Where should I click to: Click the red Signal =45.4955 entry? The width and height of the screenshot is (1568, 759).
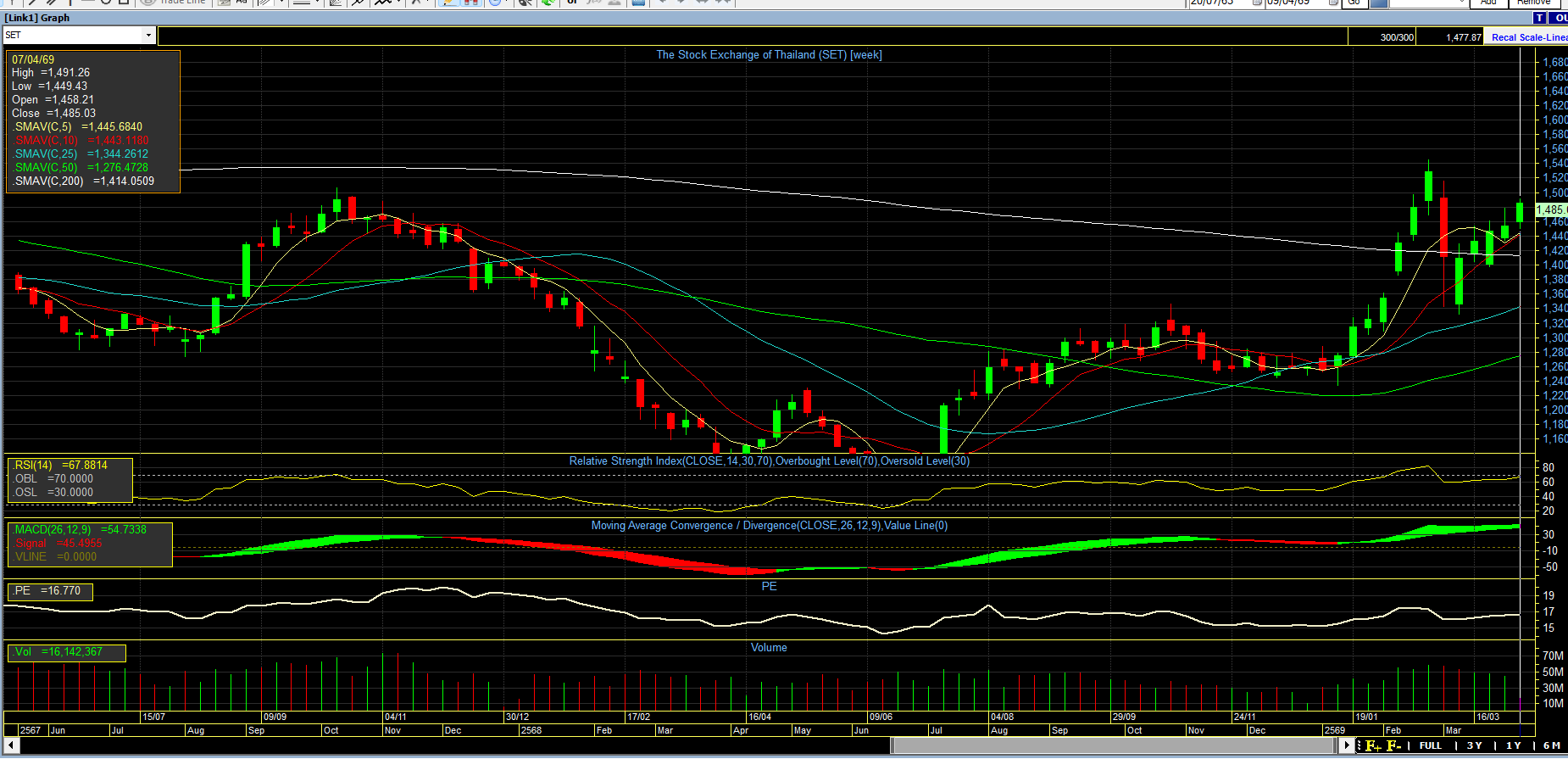click(x=58, y=544)
